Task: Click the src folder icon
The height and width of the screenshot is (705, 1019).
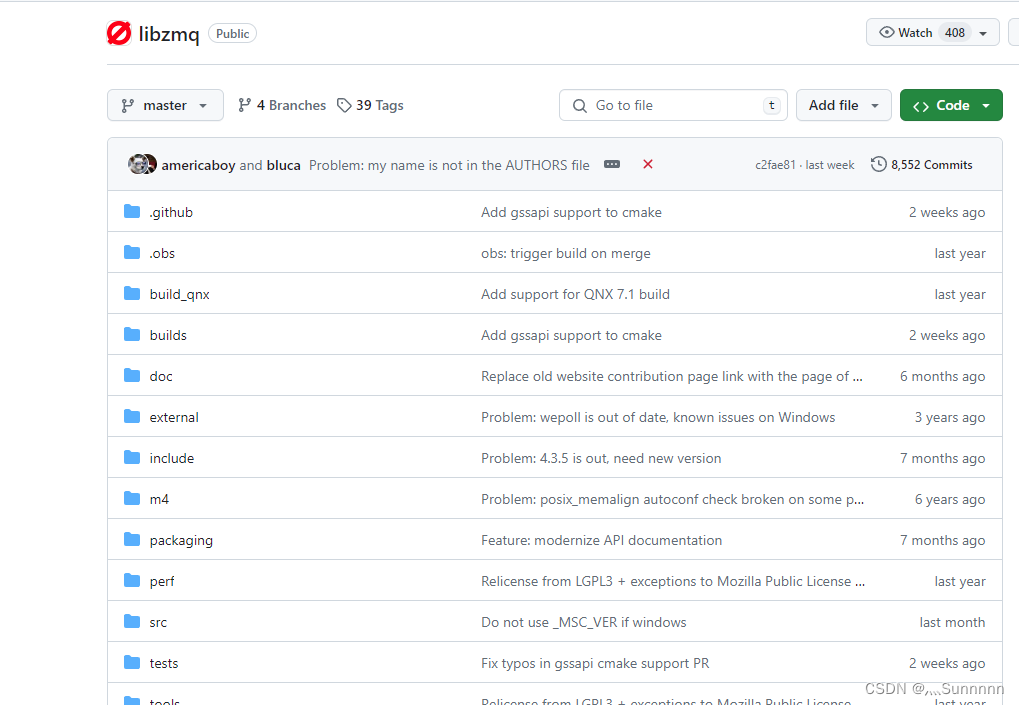Action: point(132,621)
